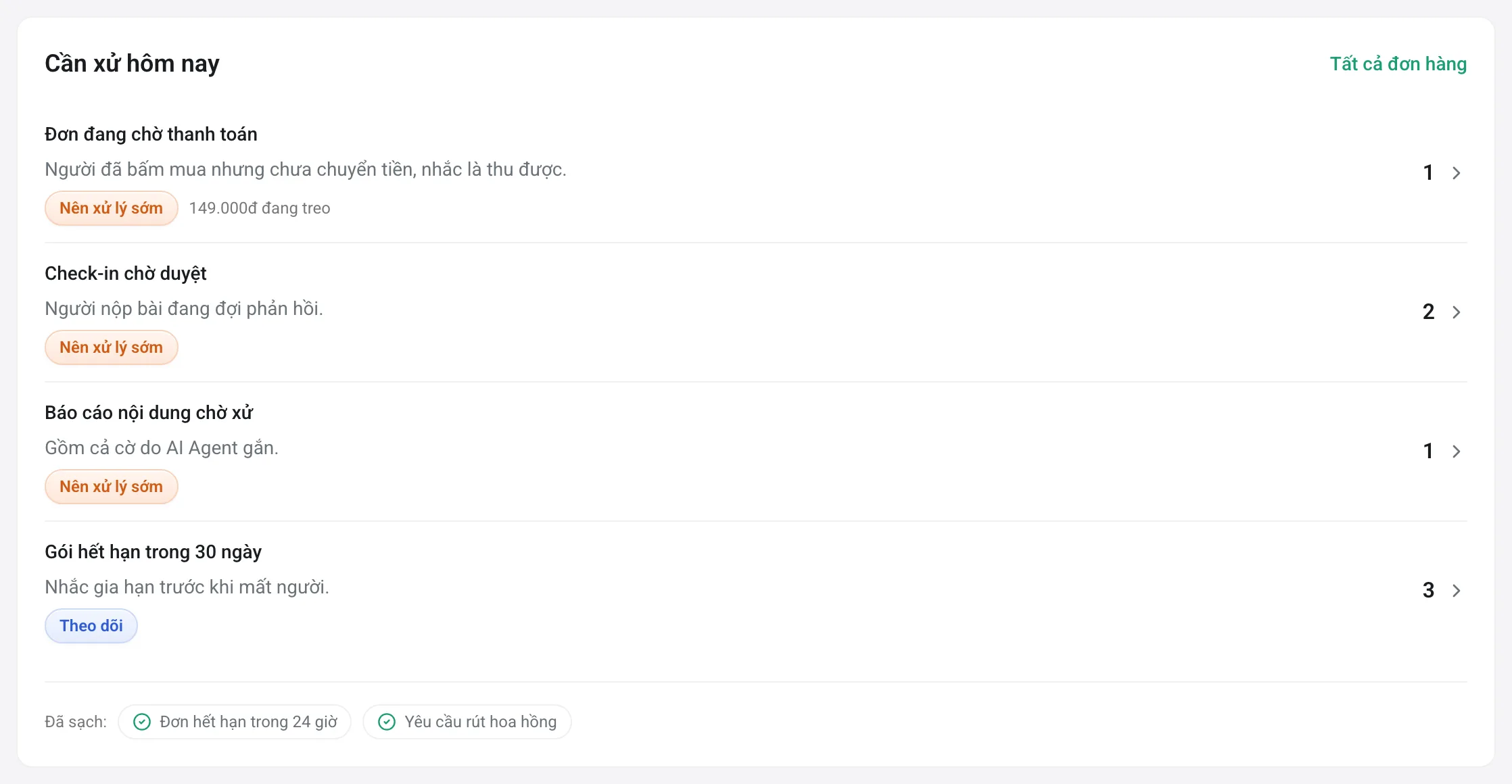Click Nên xử lý sớm badge under payment orders
This screenshot has width=1512, height=784.
point(112,208)
